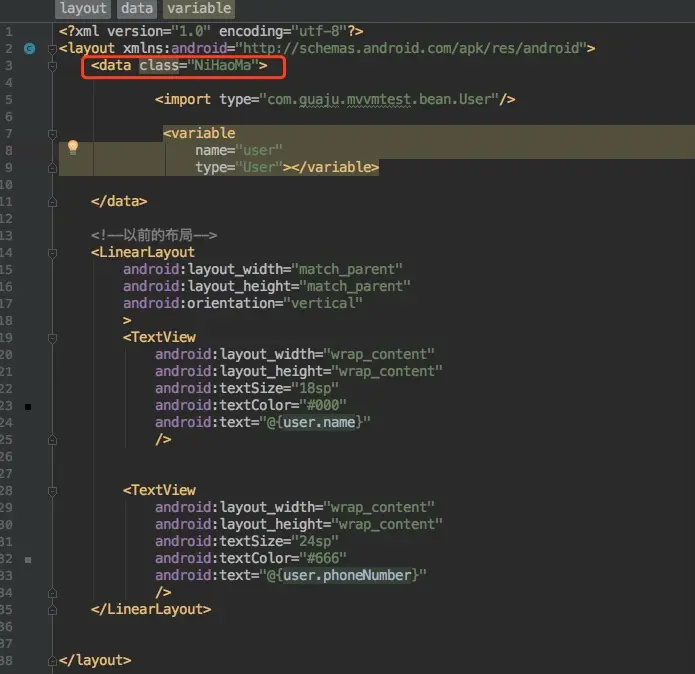Click the XML comment 以前的布局

pyautogui.click(x=154, y=235)
